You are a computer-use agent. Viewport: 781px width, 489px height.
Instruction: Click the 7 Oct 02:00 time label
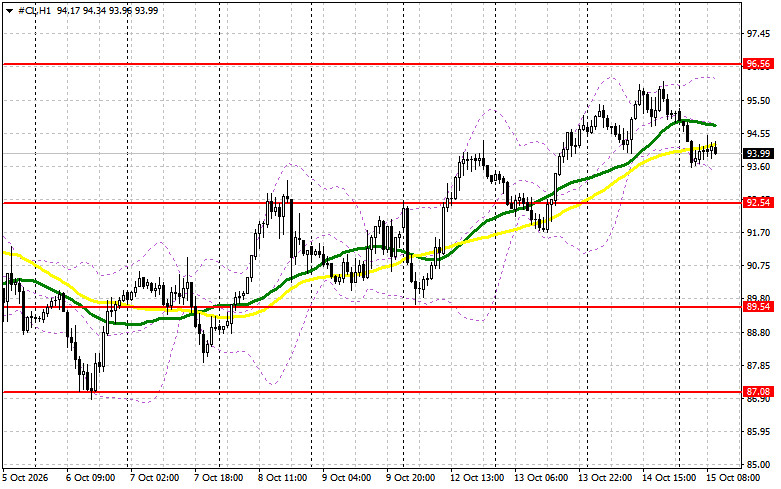click(154, 478)
